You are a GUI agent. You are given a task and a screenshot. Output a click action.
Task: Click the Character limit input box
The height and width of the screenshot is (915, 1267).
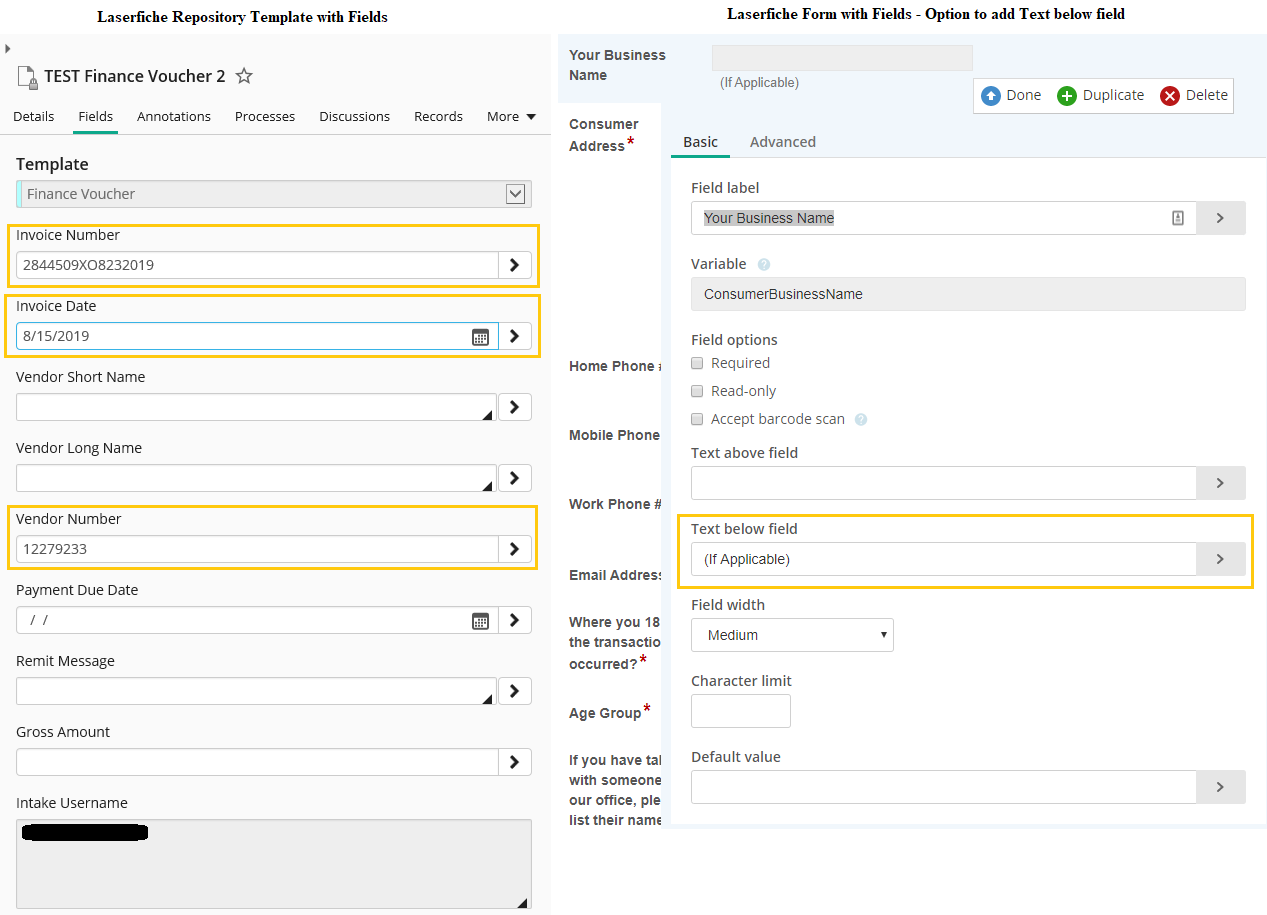741,711
